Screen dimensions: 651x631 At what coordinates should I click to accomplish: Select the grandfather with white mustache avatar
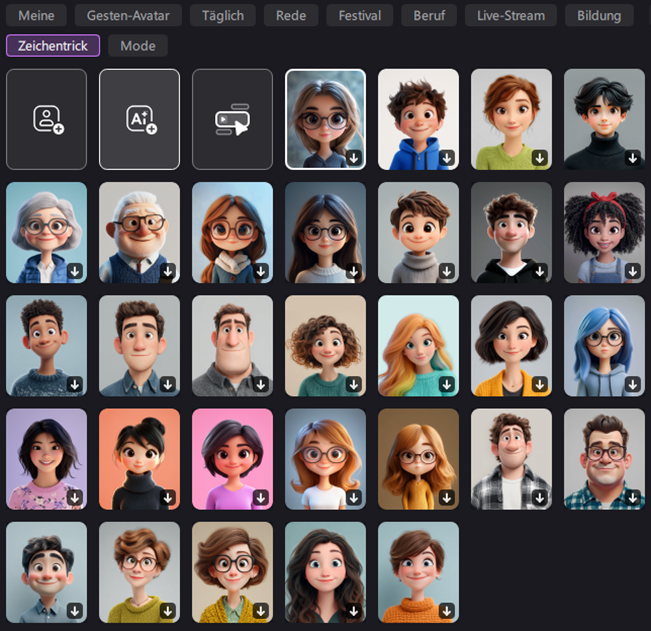coord(139,232)
